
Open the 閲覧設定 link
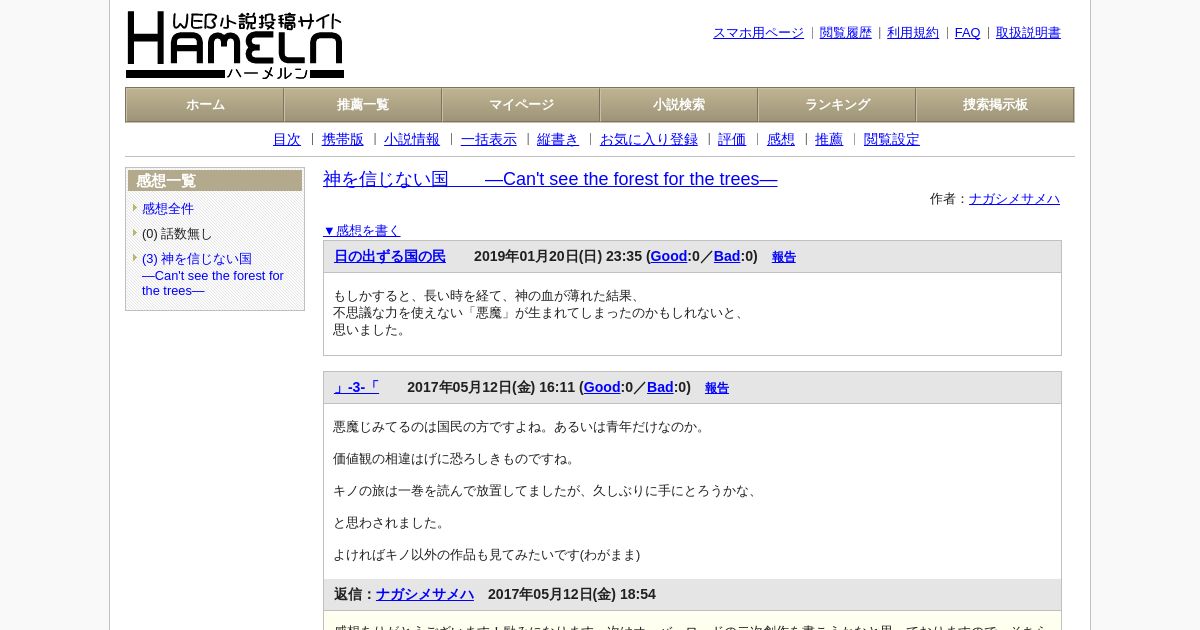(x=892, y=140)
